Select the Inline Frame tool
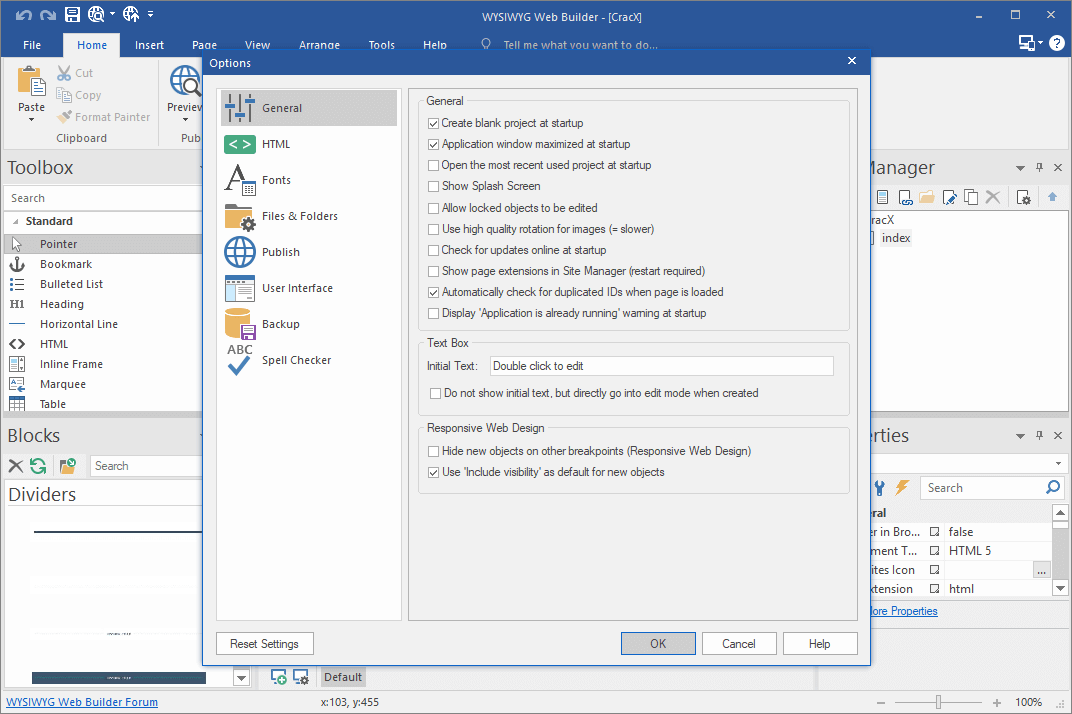Screen dimensions: 1072x714 pyautogui.click(x=103, y=364)
